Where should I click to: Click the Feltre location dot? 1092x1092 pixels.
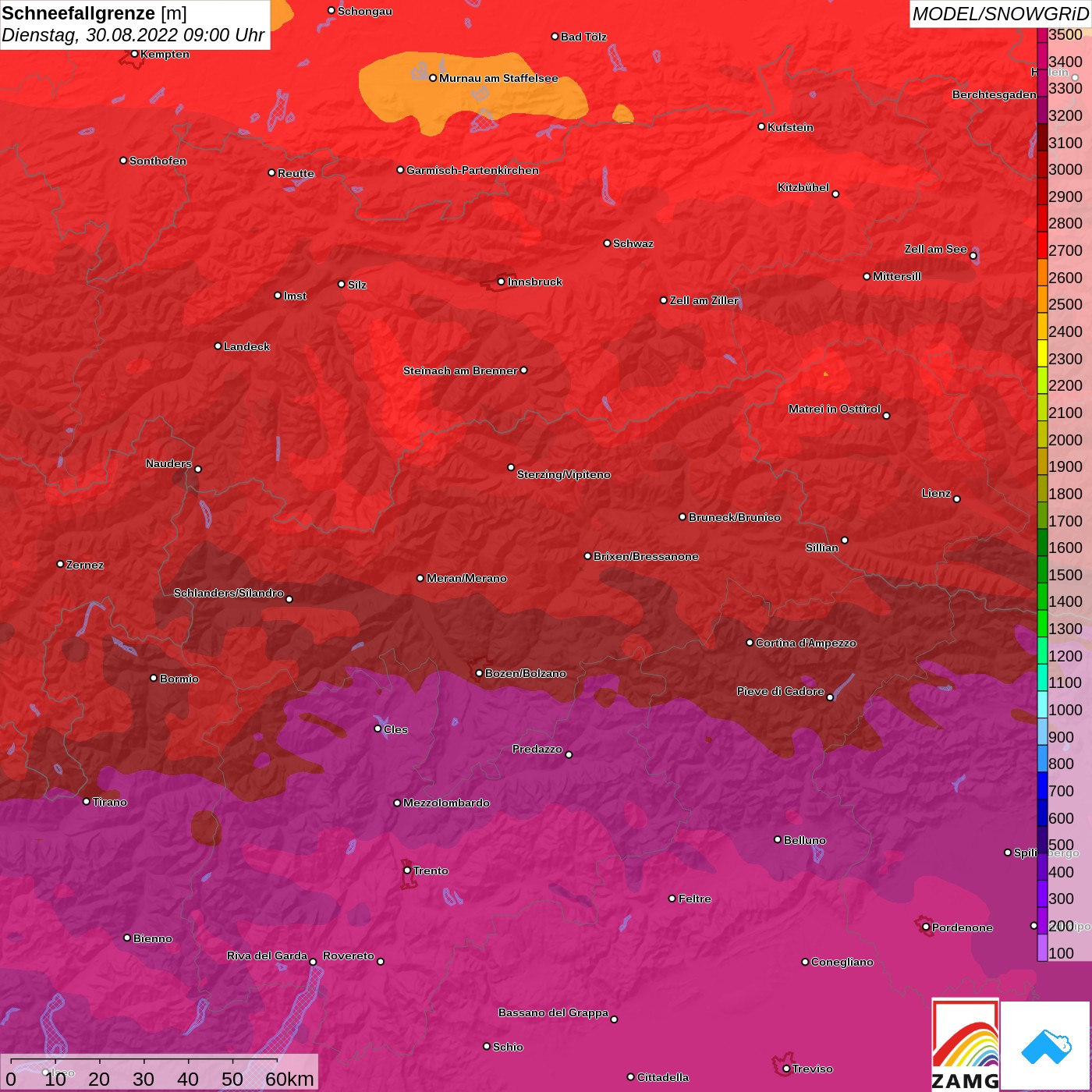[672, 899]
